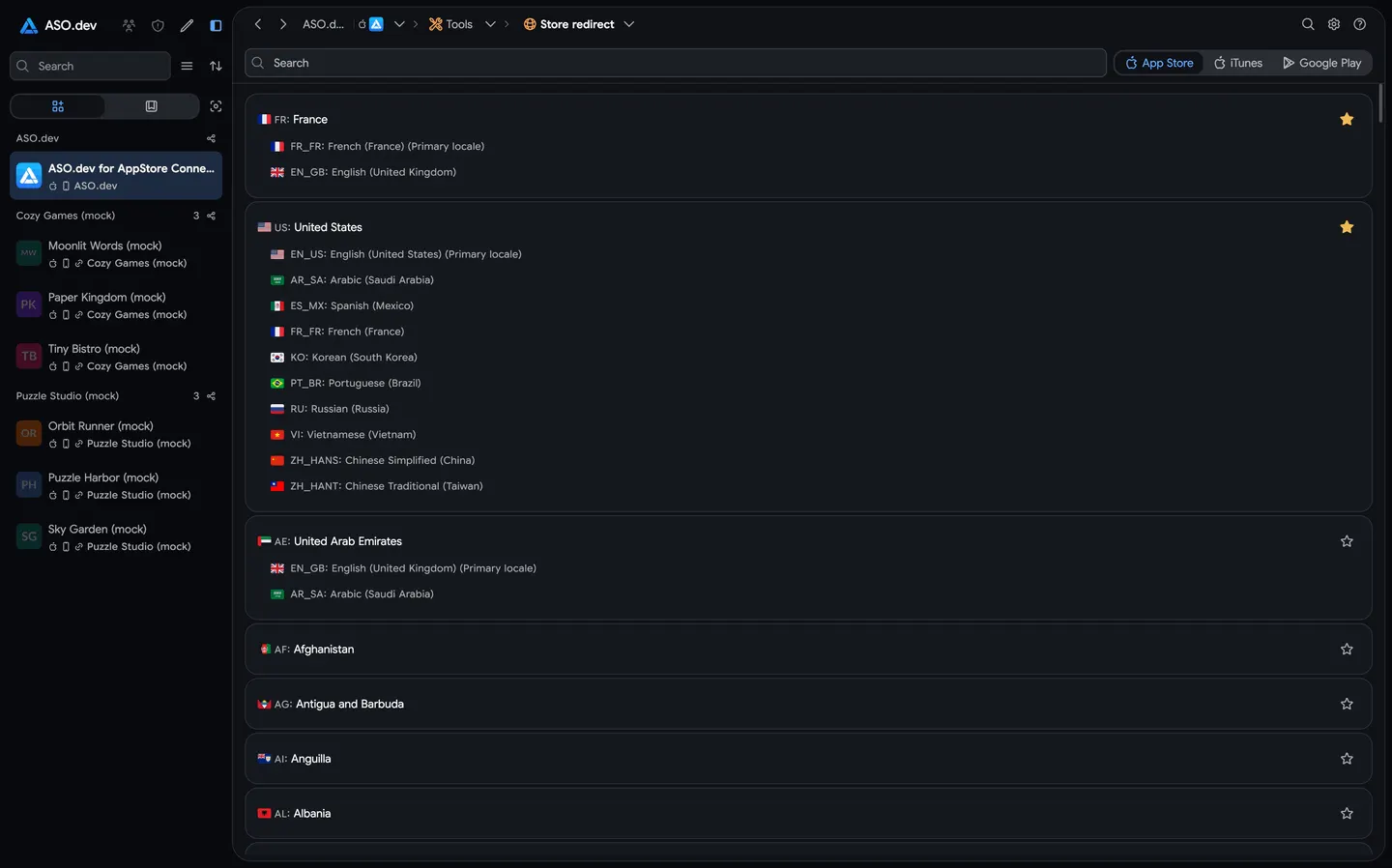Open the Tools dropdown in breadcrumb

[x=490, y=24]
